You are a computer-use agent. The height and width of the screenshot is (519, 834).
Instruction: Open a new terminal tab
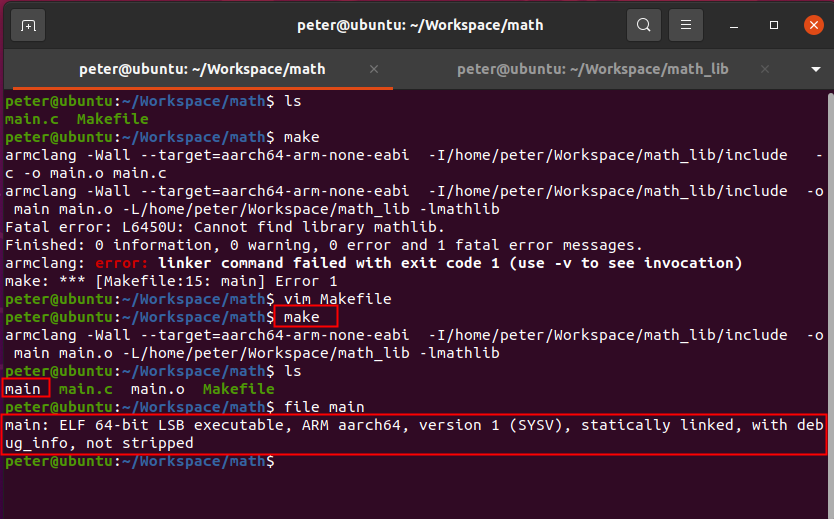point(29,25)
